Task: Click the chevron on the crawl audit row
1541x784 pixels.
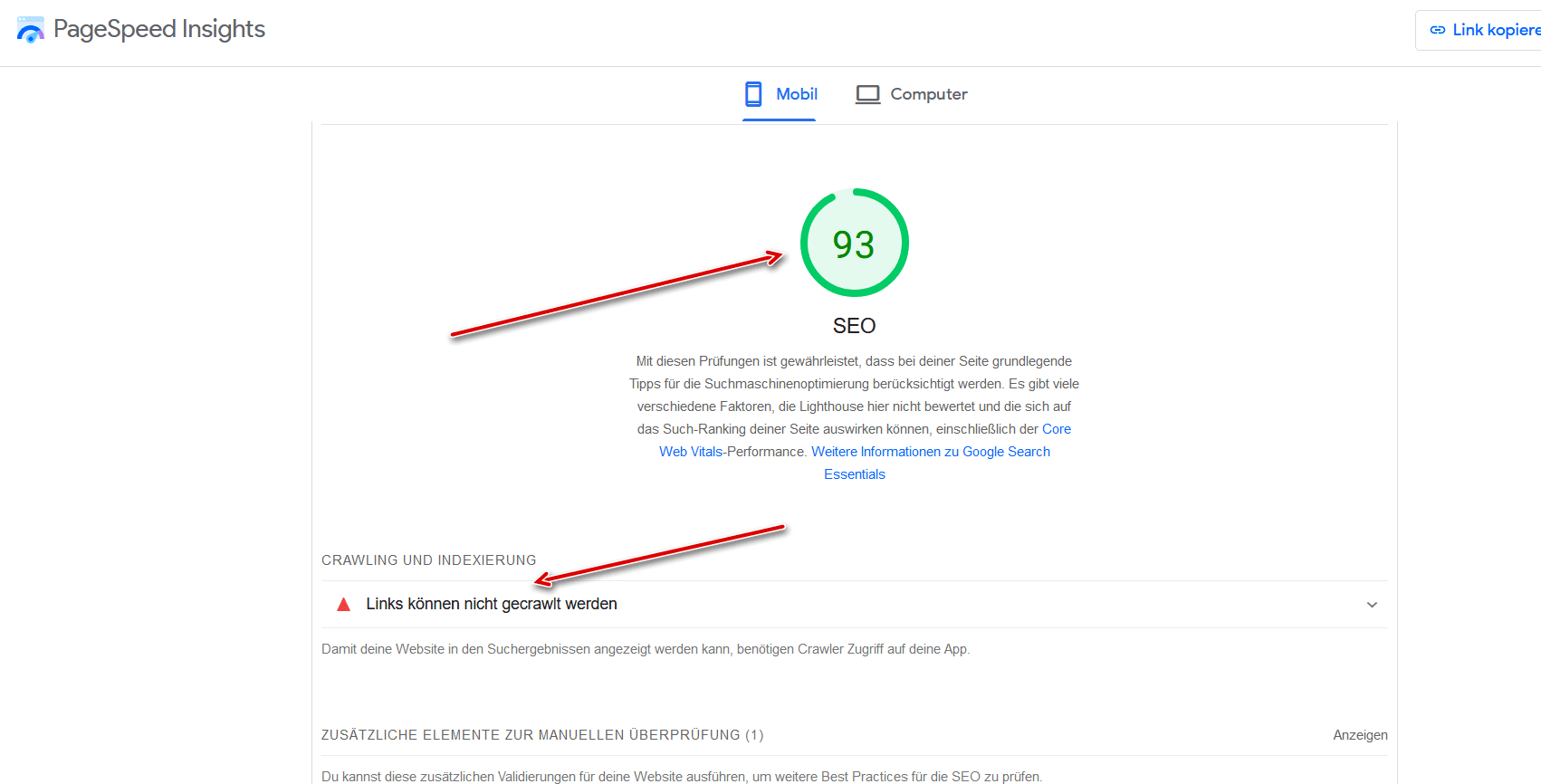Action: pos(1372,605)
